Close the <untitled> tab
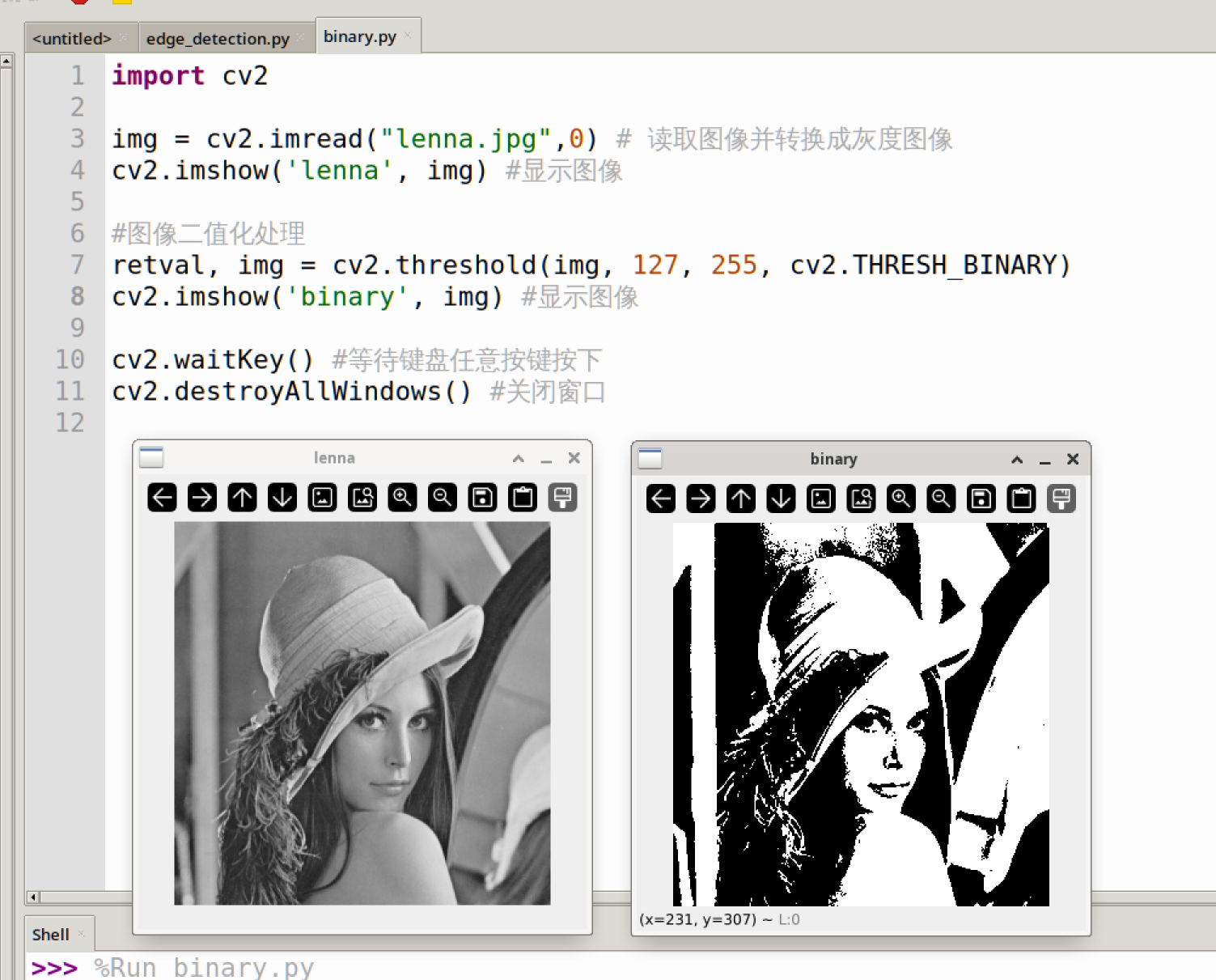Screen dimensions: 1216x980 (123, 37)
